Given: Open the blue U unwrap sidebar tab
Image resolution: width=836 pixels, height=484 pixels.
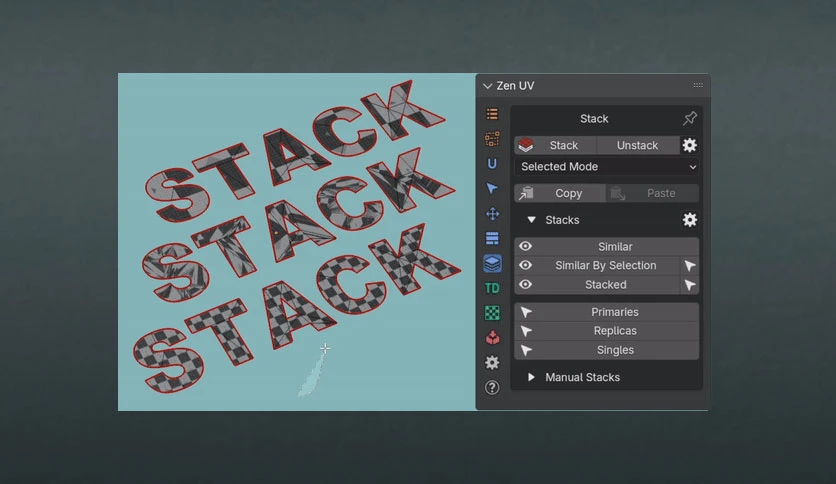Looking at the screenshot, I should pyautogui.click(x=492, y=164).
